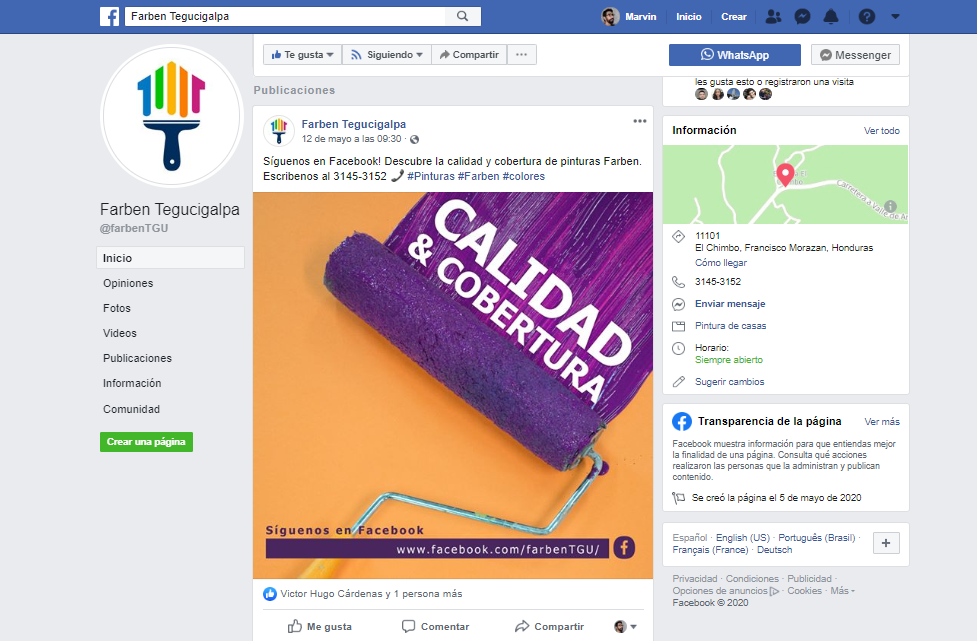Go to the Fotos section
977x641 pixels.
pos(117,308)
